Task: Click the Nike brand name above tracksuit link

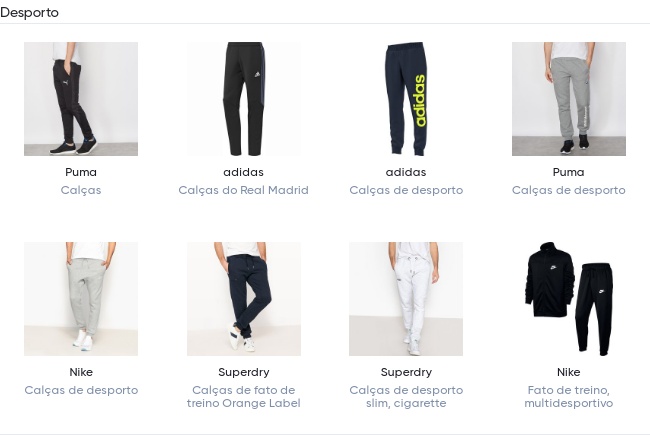Action: (569, 372)
